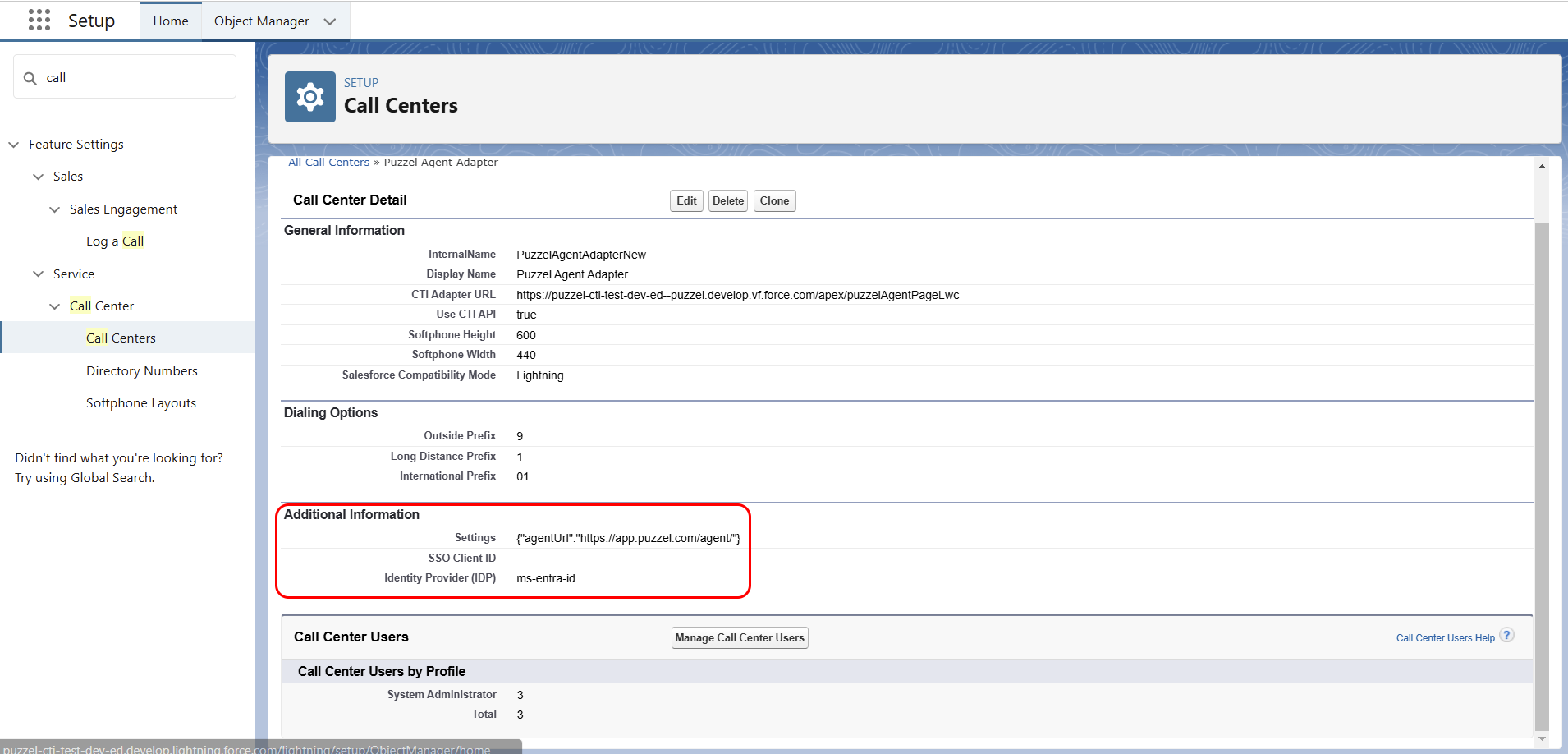This screenshot has height=754, width=1568.
Task: Click the setup search input field
Action: pos(123,76)
